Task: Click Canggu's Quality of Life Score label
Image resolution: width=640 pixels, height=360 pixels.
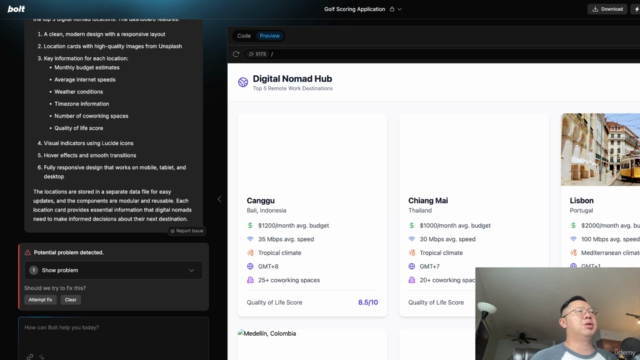Action: point(274,302)
